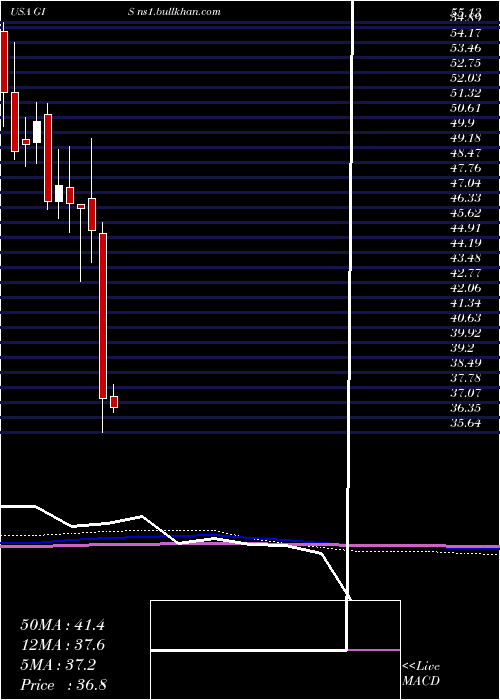
Task: Click the 41.34 price axis label
Action: pyautogui.click(x=465, y=304)
